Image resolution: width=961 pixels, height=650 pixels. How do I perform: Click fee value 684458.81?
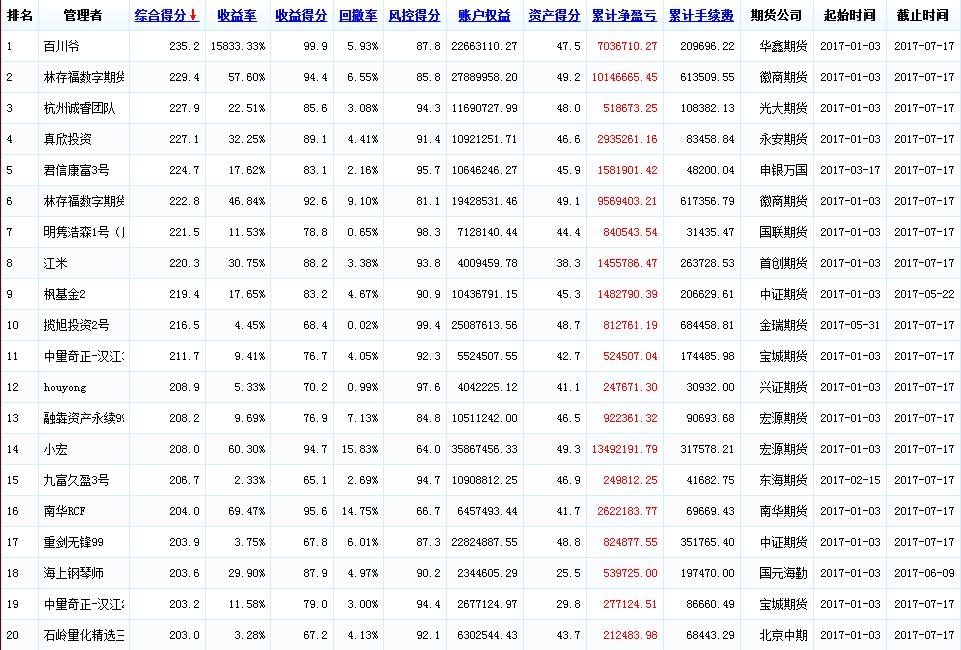707,325
